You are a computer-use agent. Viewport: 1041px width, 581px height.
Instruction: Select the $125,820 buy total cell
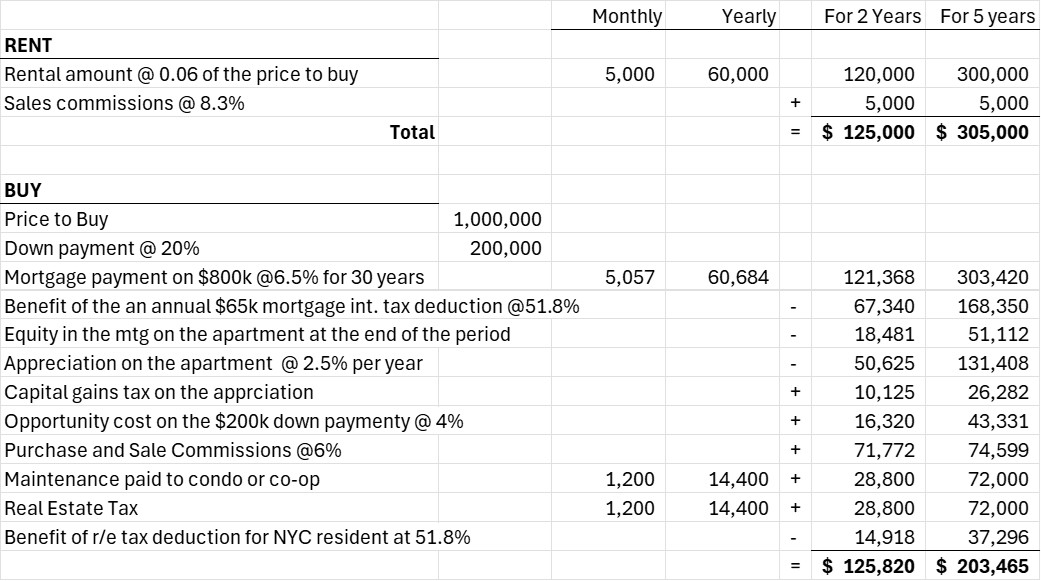(868, 567)
